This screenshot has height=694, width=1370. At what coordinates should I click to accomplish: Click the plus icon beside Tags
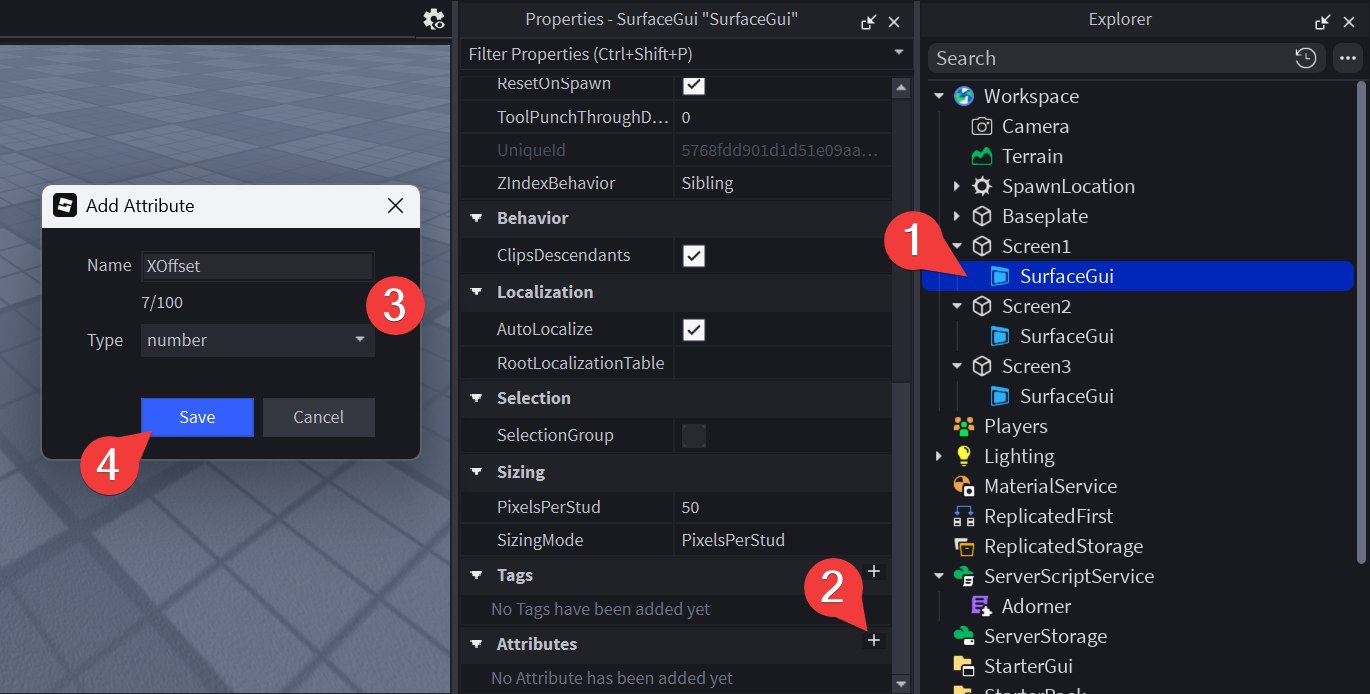point(874,571)
